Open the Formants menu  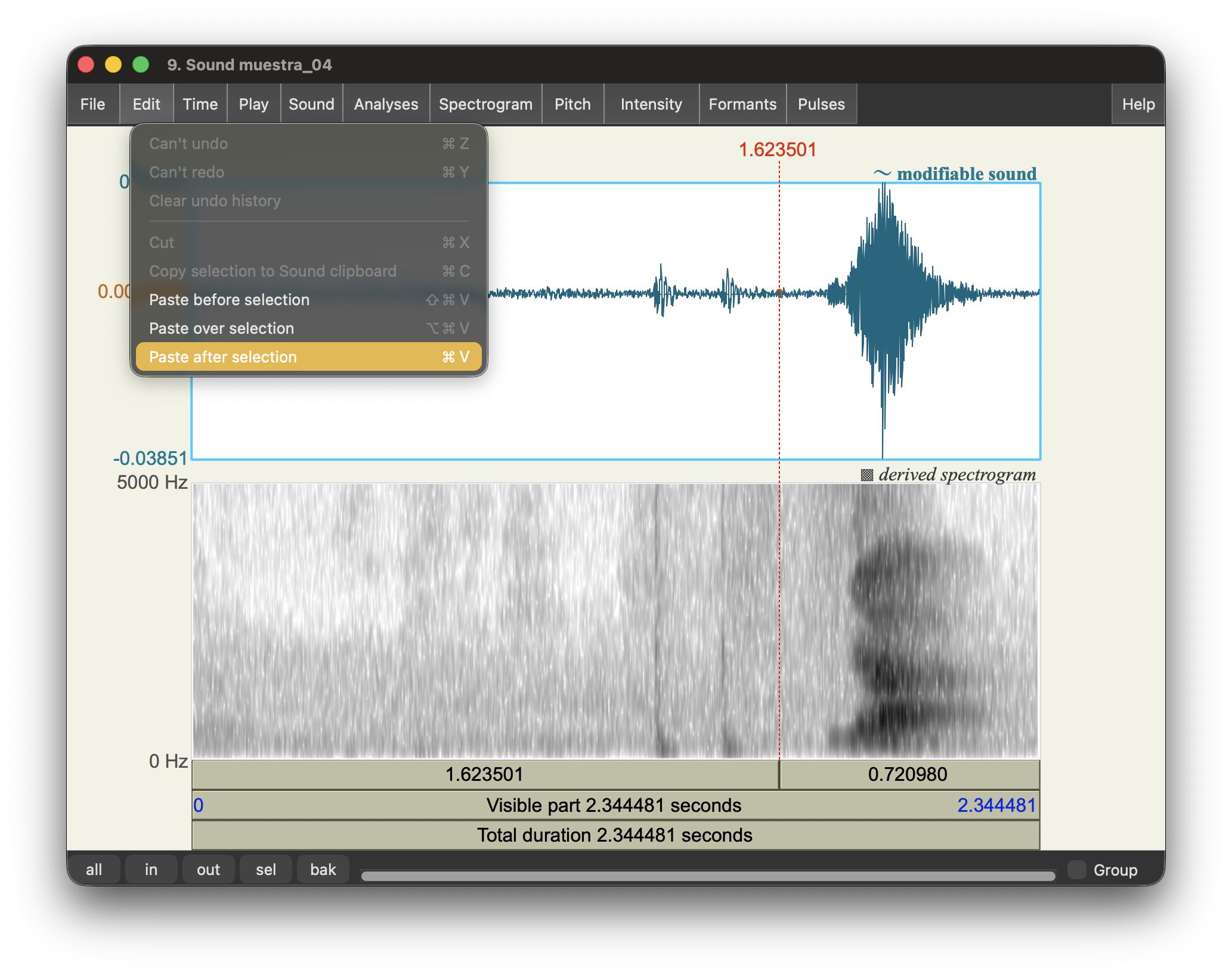coord(742,104)
